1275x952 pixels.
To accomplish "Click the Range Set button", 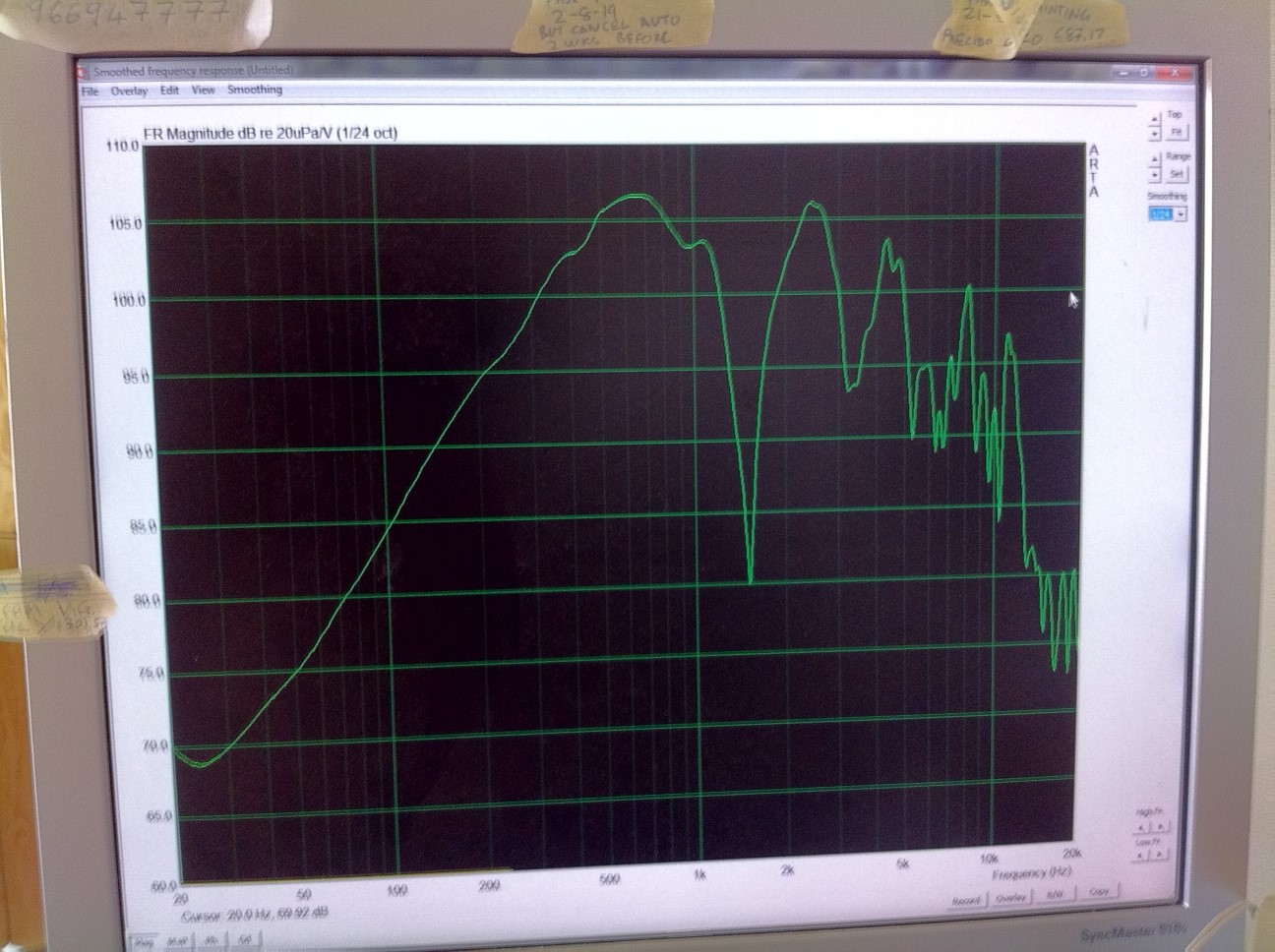I will click(x=1177, y=174).
